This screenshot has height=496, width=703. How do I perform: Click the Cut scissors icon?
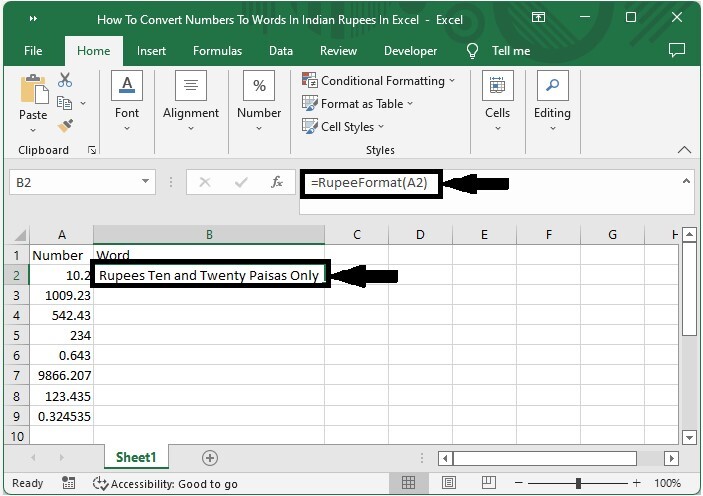[x=65, y=80]
